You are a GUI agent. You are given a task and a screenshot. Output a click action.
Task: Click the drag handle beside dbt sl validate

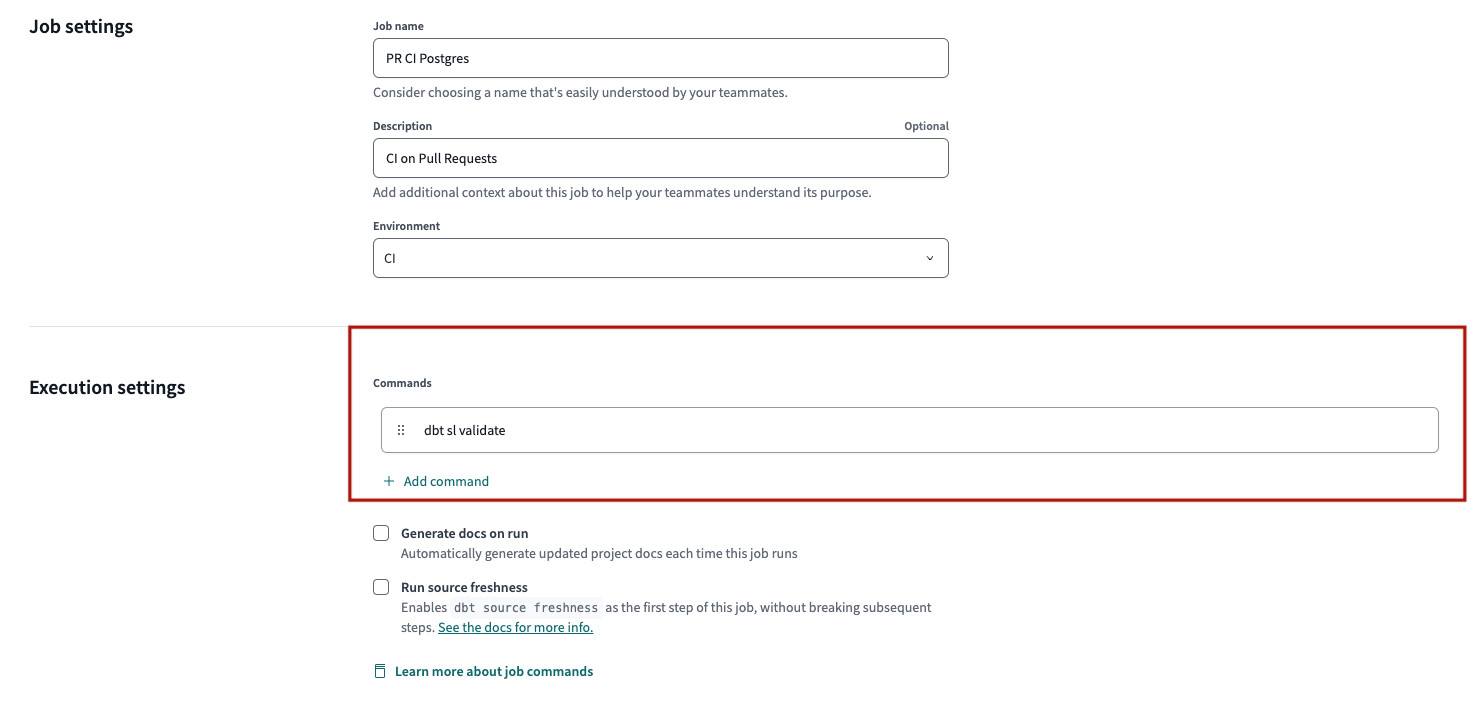pos(401,429)
